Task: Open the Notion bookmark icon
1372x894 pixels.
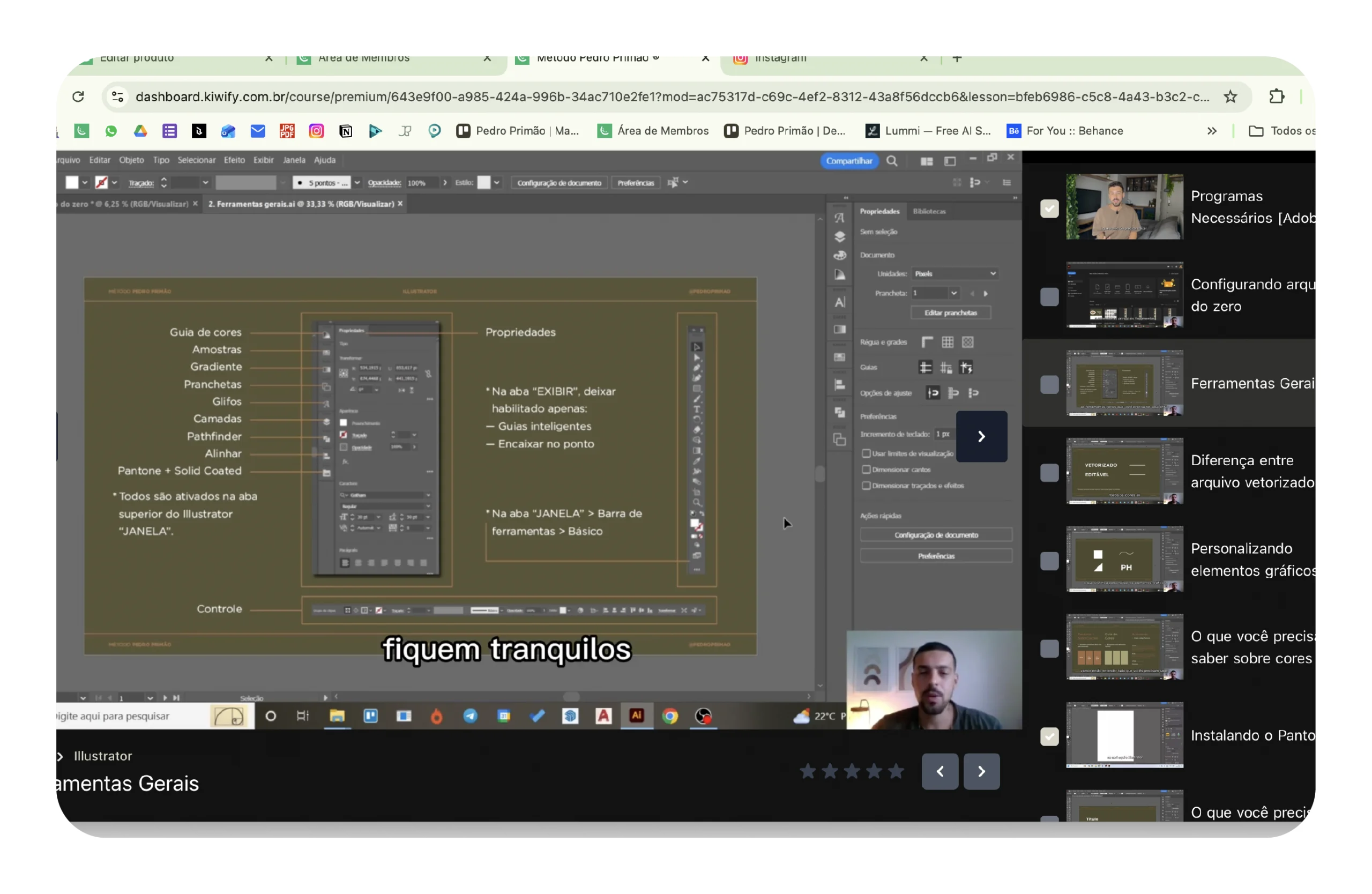Action: [x=345, y=131]
